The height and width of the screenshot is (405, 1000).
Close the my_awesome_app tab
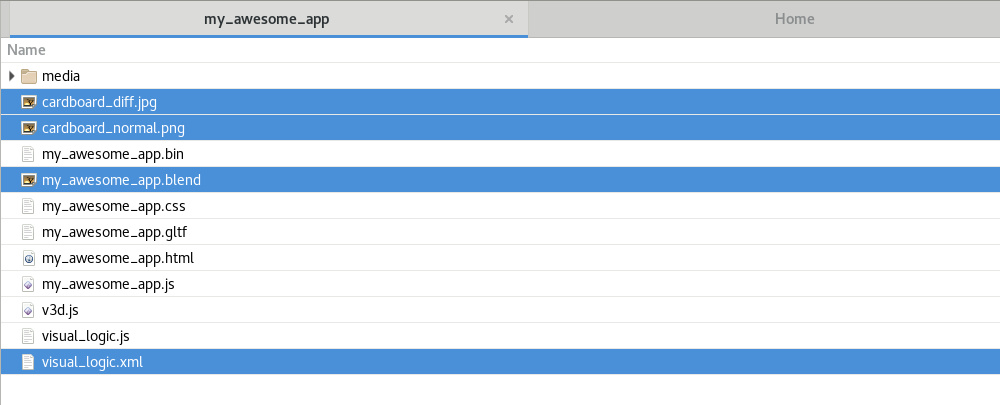click(x=509, y=19)
